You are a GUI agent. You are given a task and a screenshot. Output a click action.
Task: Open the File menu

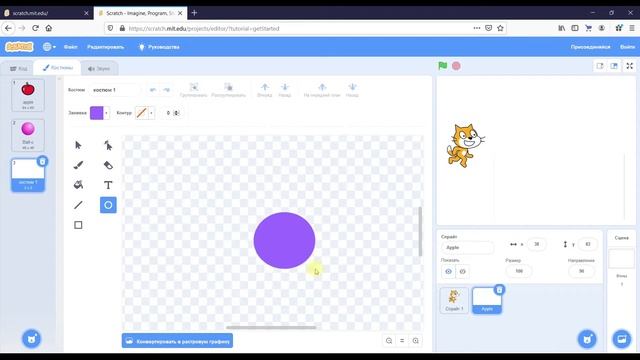click(71, 47)
